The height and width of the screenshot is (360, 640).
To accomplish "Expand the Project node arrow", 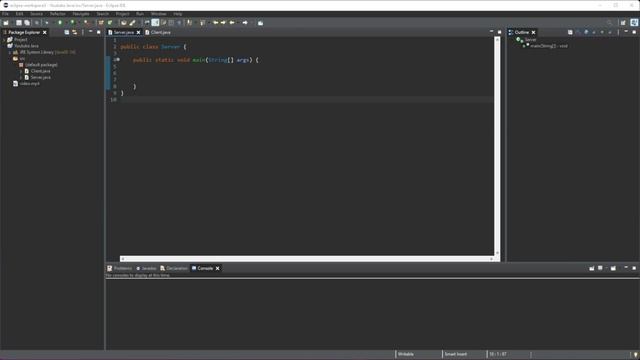I will point(4,40).
